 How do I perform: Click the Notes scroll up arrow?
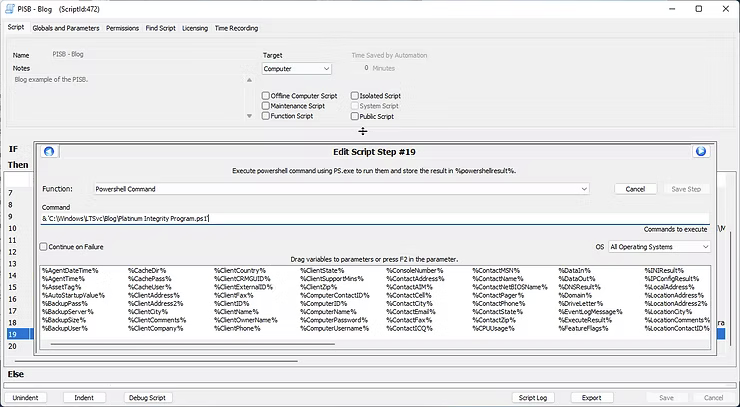point(249,80)
